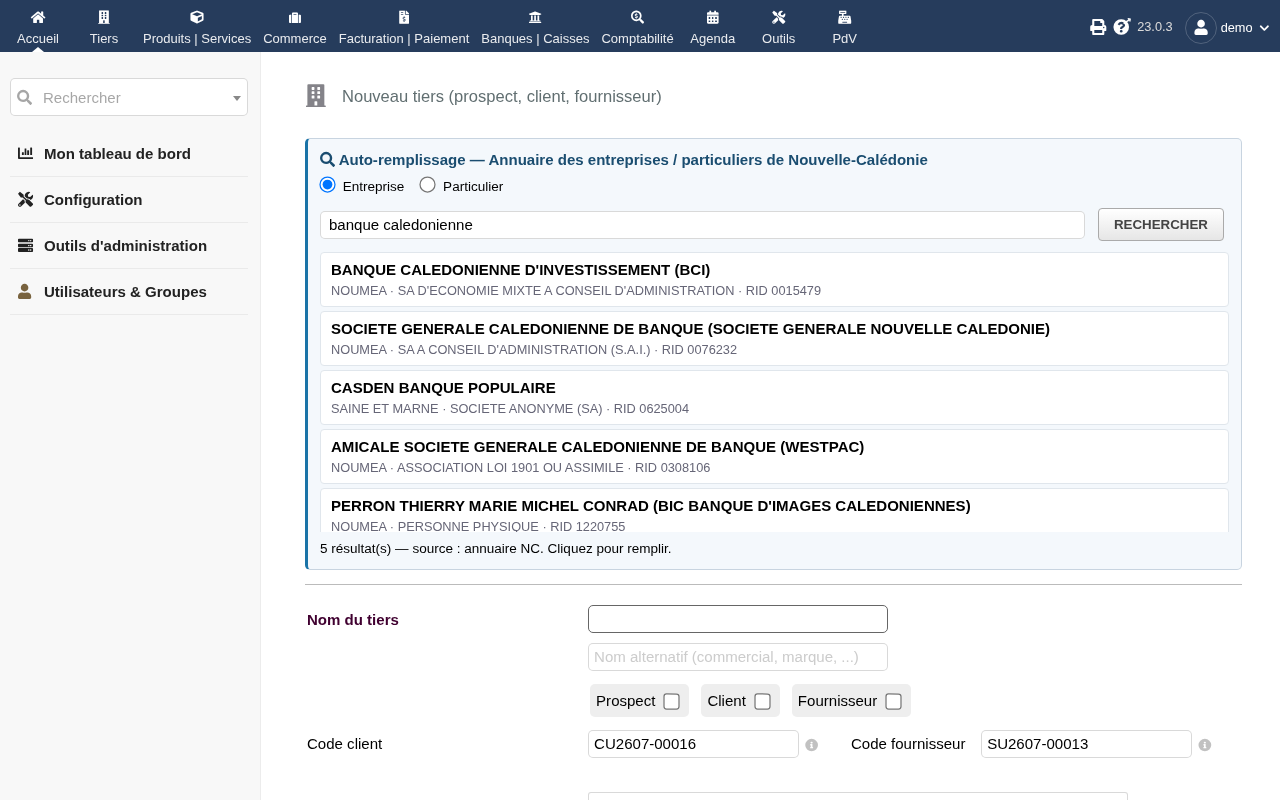Image resolution: width=1280 pixels, height=800 pixels.
Task: Open the Comptabilité menu
Action: 637,26
